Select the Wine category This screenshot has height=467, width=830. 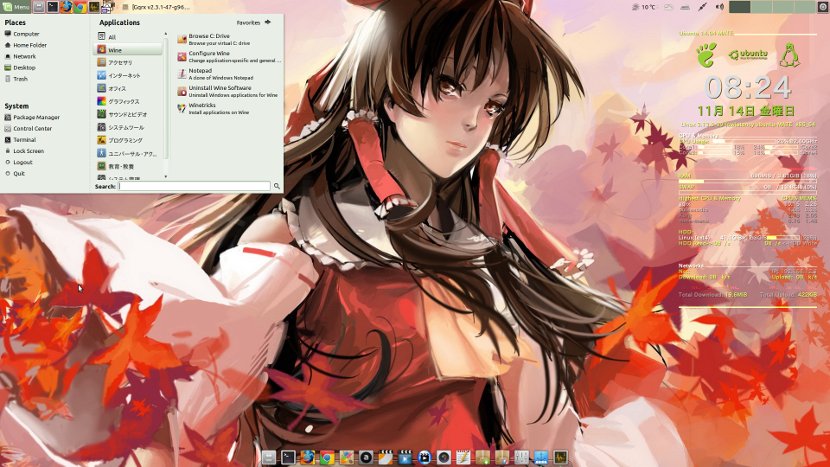[129, 49]
